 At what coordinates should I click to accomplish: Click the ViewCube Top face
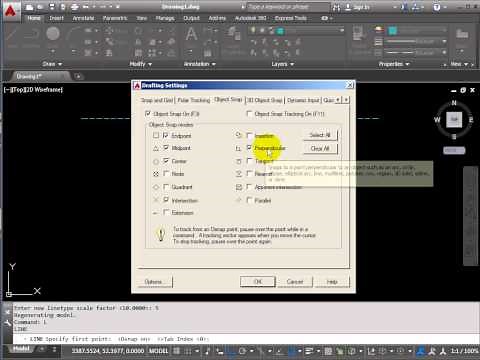tap(454, 119)
